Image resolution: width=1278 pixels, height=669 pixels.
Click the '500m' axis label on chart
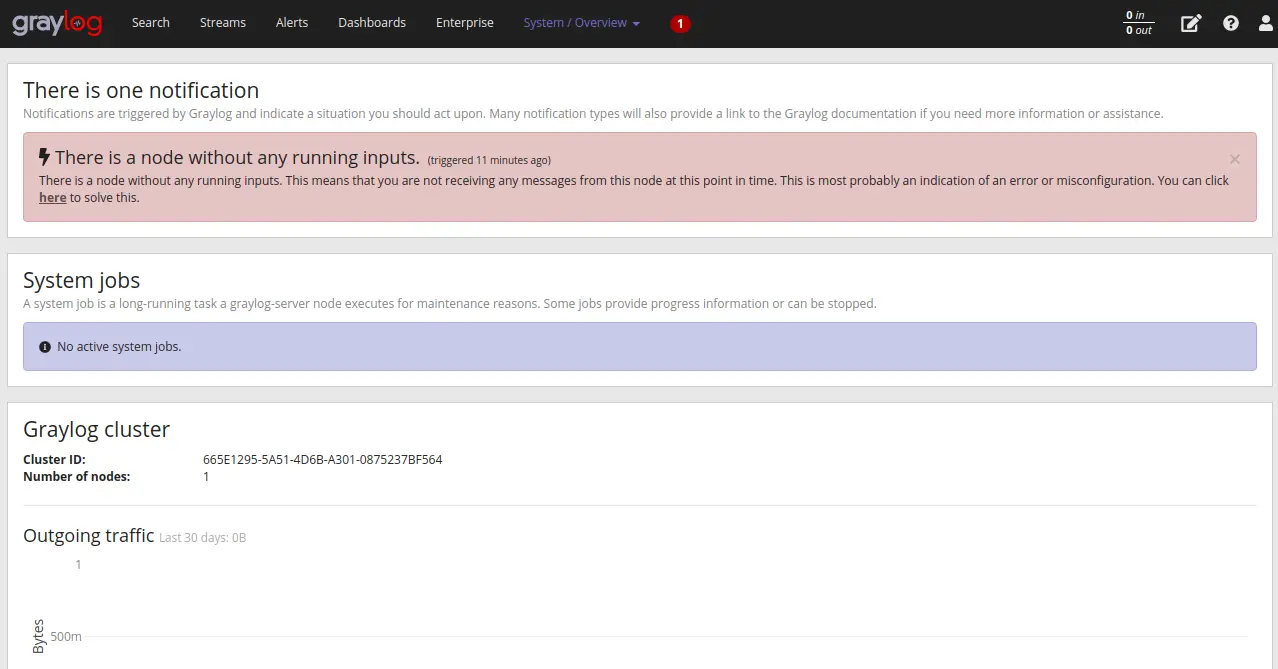66,637
